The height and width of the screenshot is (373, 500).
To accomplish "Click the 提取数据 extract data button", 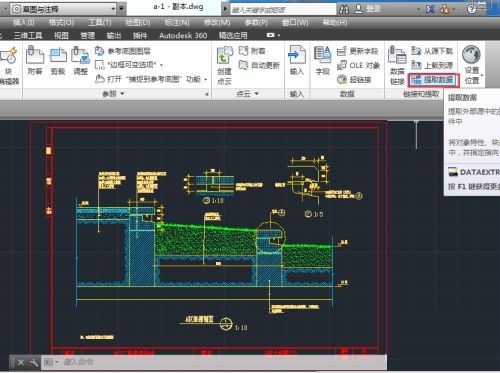I will (433, 80).
